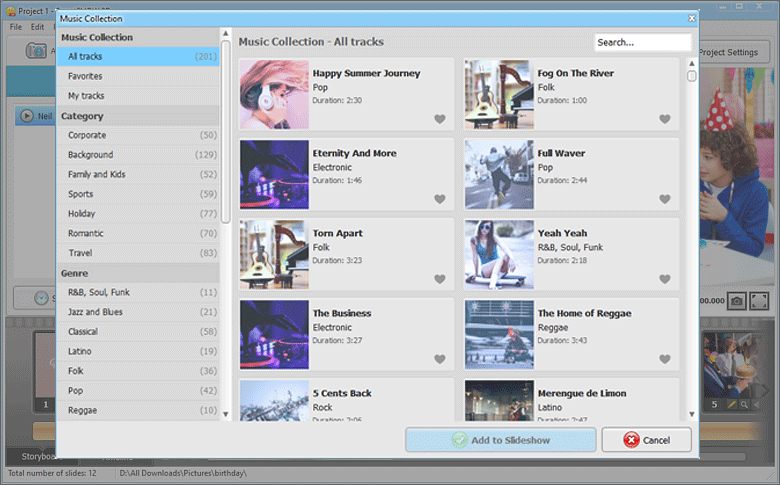The width and height of the screenshot is (780, 485).
Task: Favorite the Happy Summer Journey track heart
Action: click(x=440, y=119)
